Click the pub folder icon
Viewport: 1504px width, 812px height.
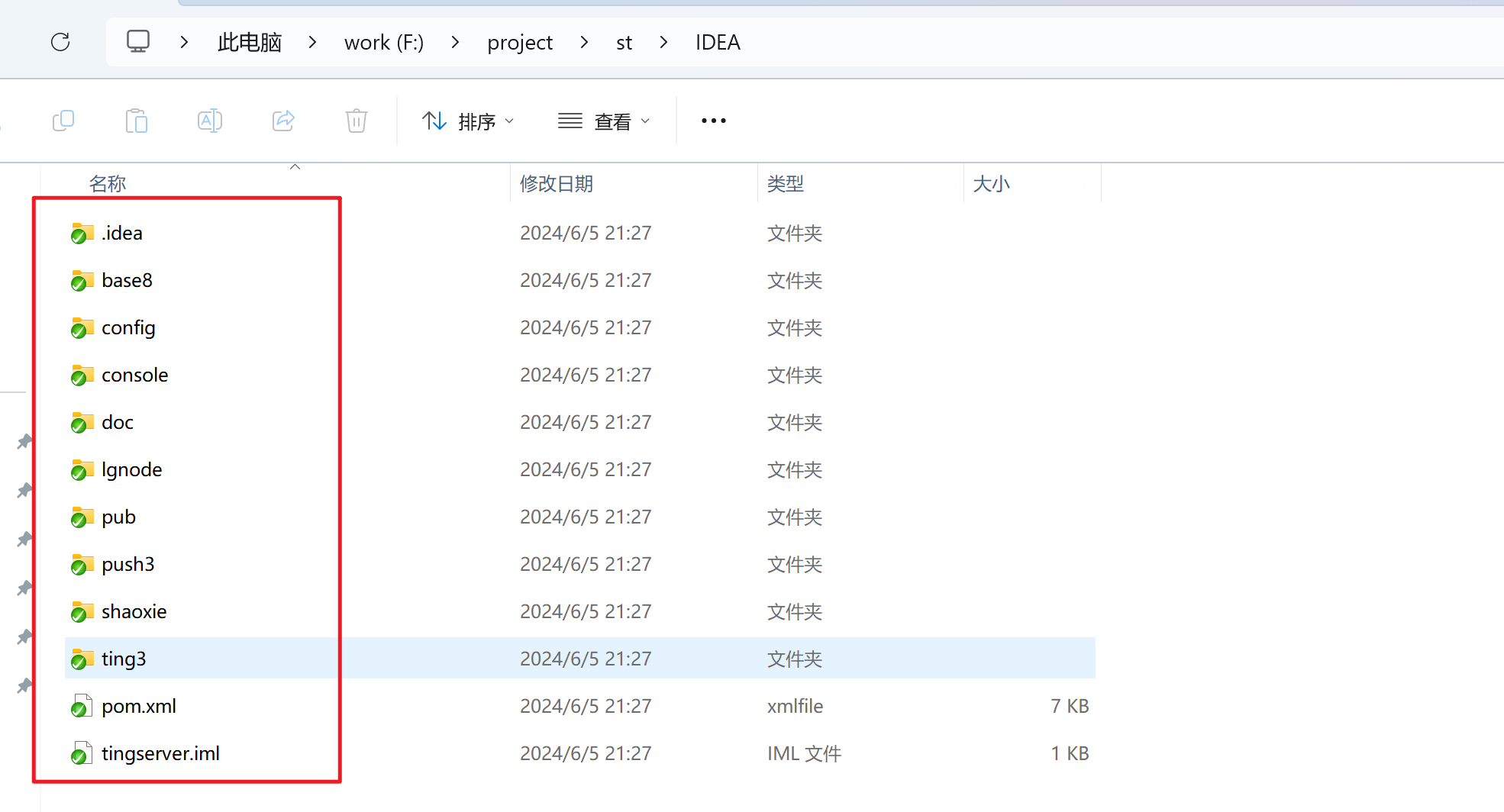coord(82,517)
